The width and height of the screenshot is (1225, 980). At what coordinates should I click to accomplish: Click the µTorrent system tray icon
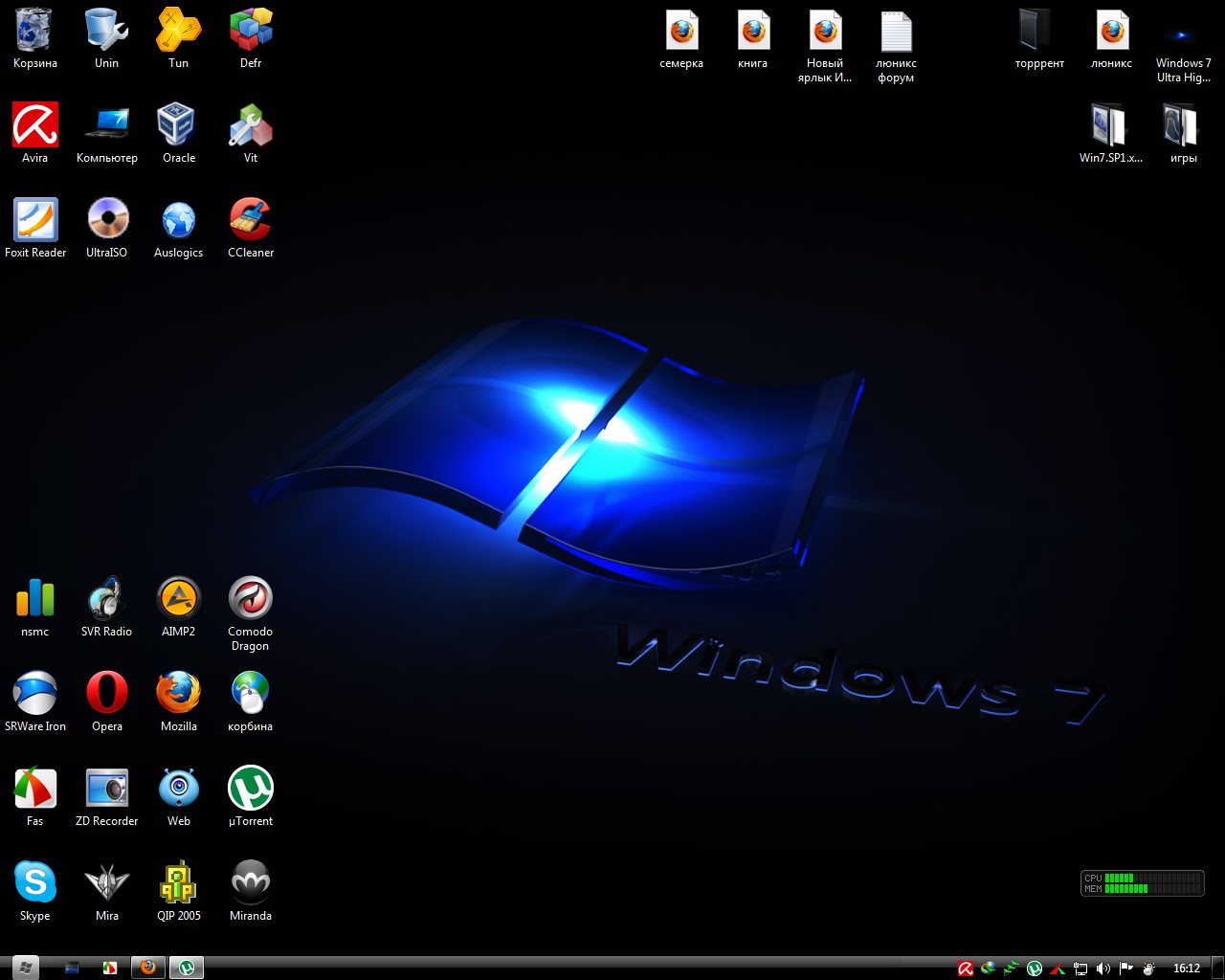(1035, 969)
